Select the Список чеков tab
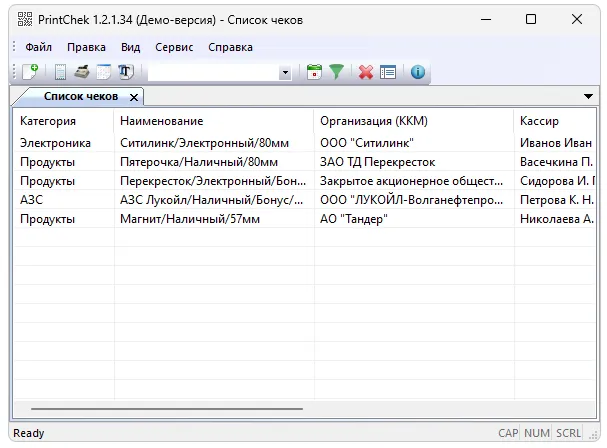Image resolution: width=607 pixels, height=448 pixels. point(81,96)
